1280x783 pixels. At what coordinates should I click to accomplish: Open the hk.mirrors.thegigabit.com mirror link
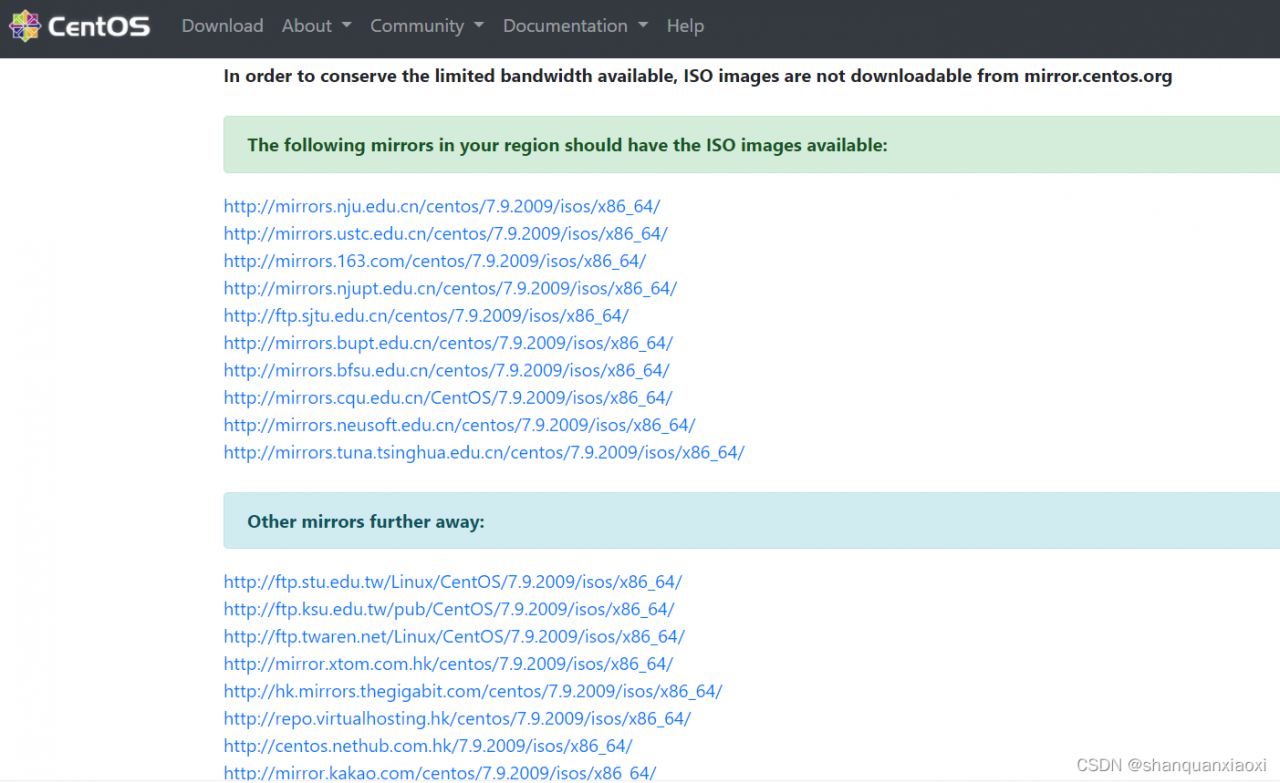[473, 691]
